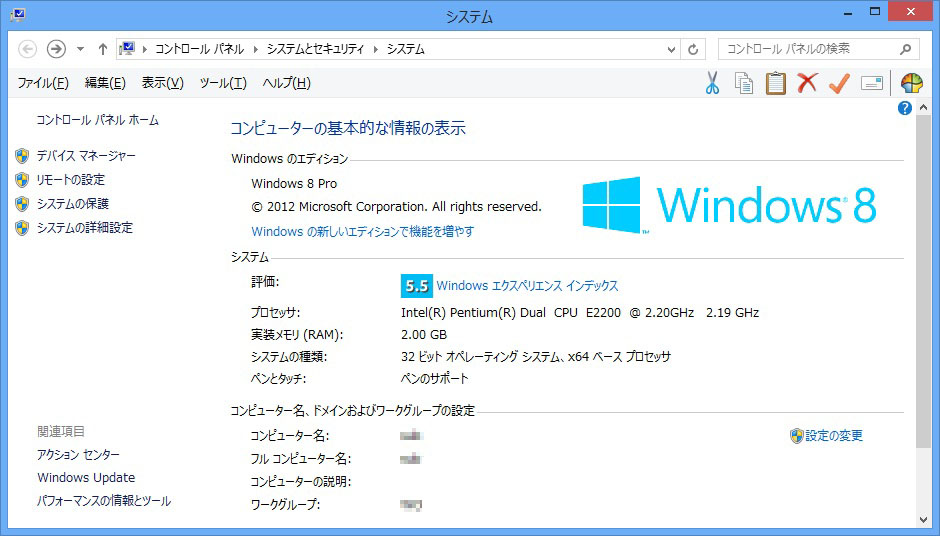Screen dimensions: 940x540
Task: Click shield icon beside リモートの設定
Action: tap(22, 180)
